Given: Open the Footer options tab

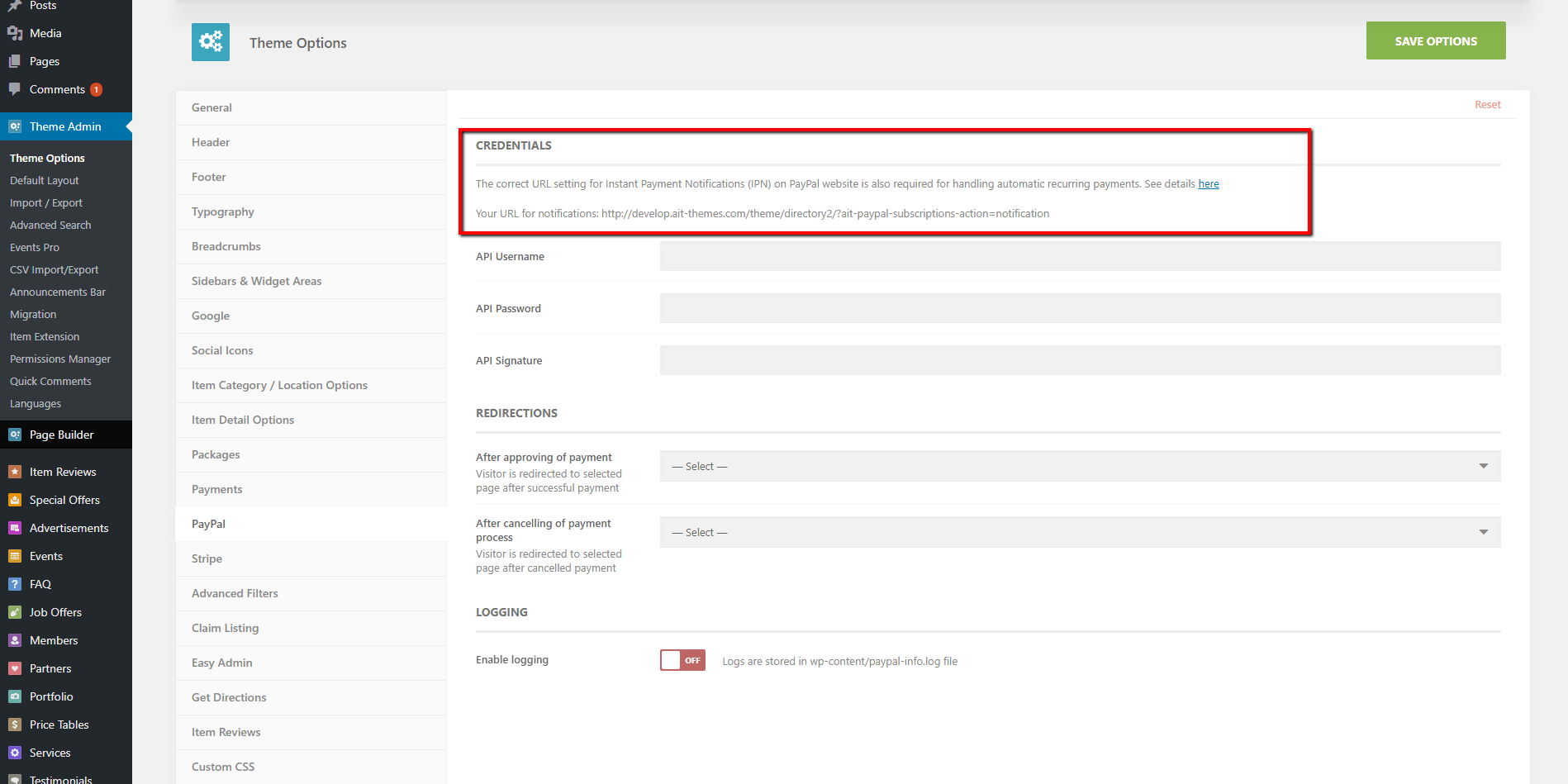Looking at the screenshot, I should 311,177.
